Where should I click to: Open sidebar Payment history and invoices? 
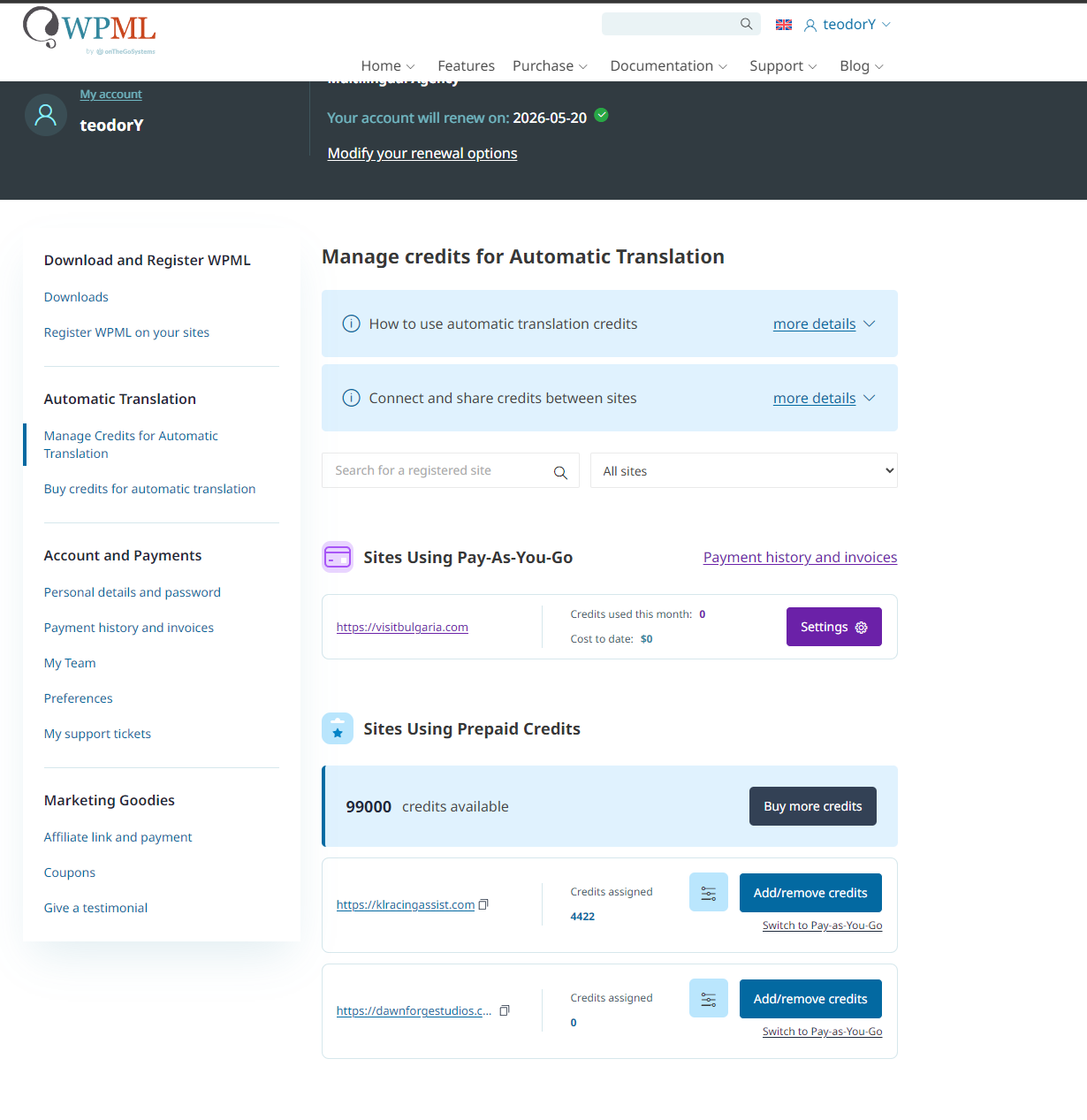pyautogui.click(x=129, y=628)
